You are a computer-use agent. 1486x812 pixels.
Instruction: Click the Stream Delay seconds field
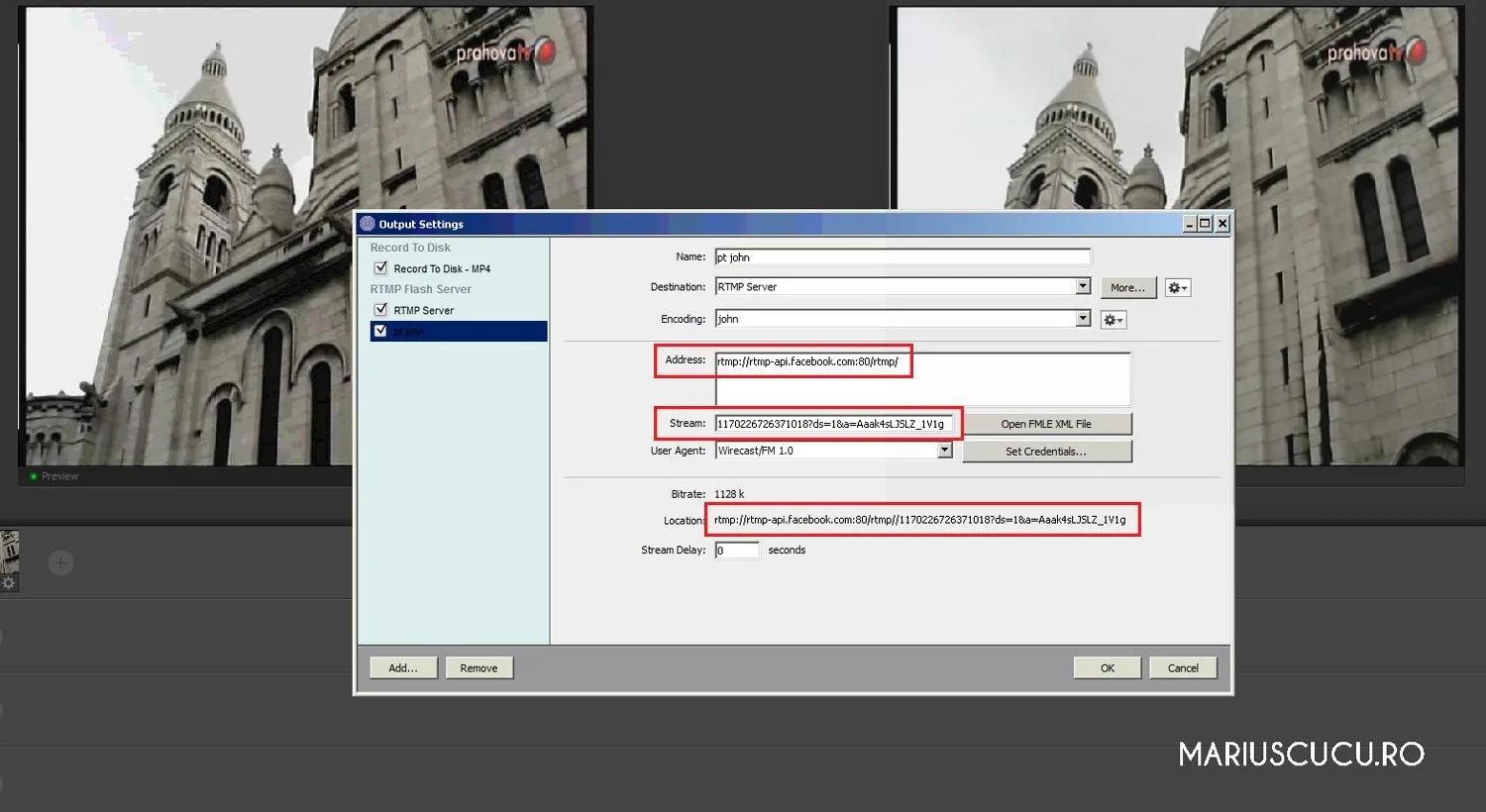(x=737, y=550)
